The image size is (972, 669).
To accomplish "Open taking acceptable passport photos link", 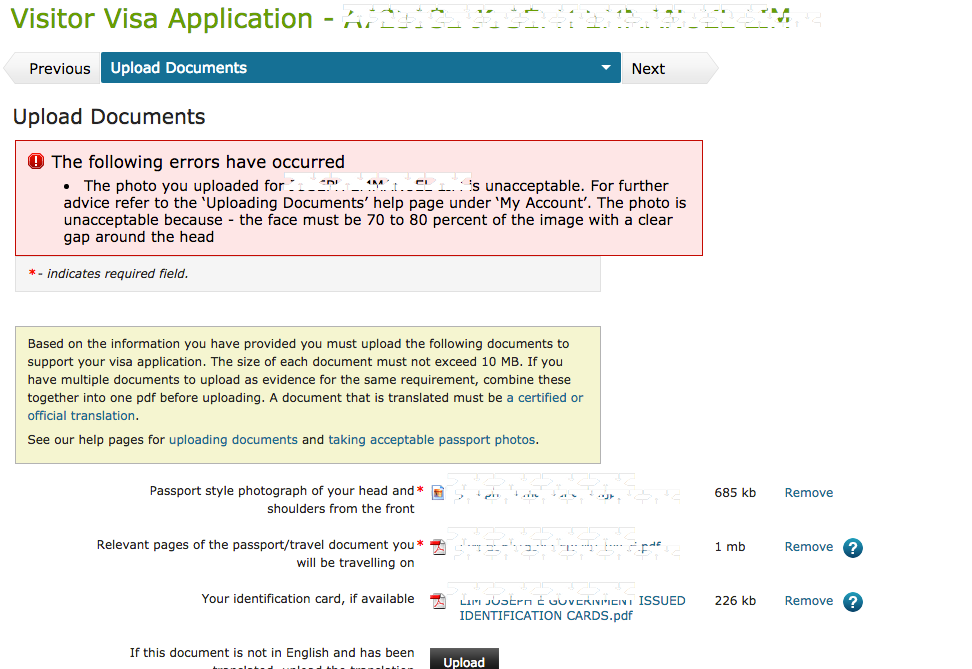I will tap(431, 439).
